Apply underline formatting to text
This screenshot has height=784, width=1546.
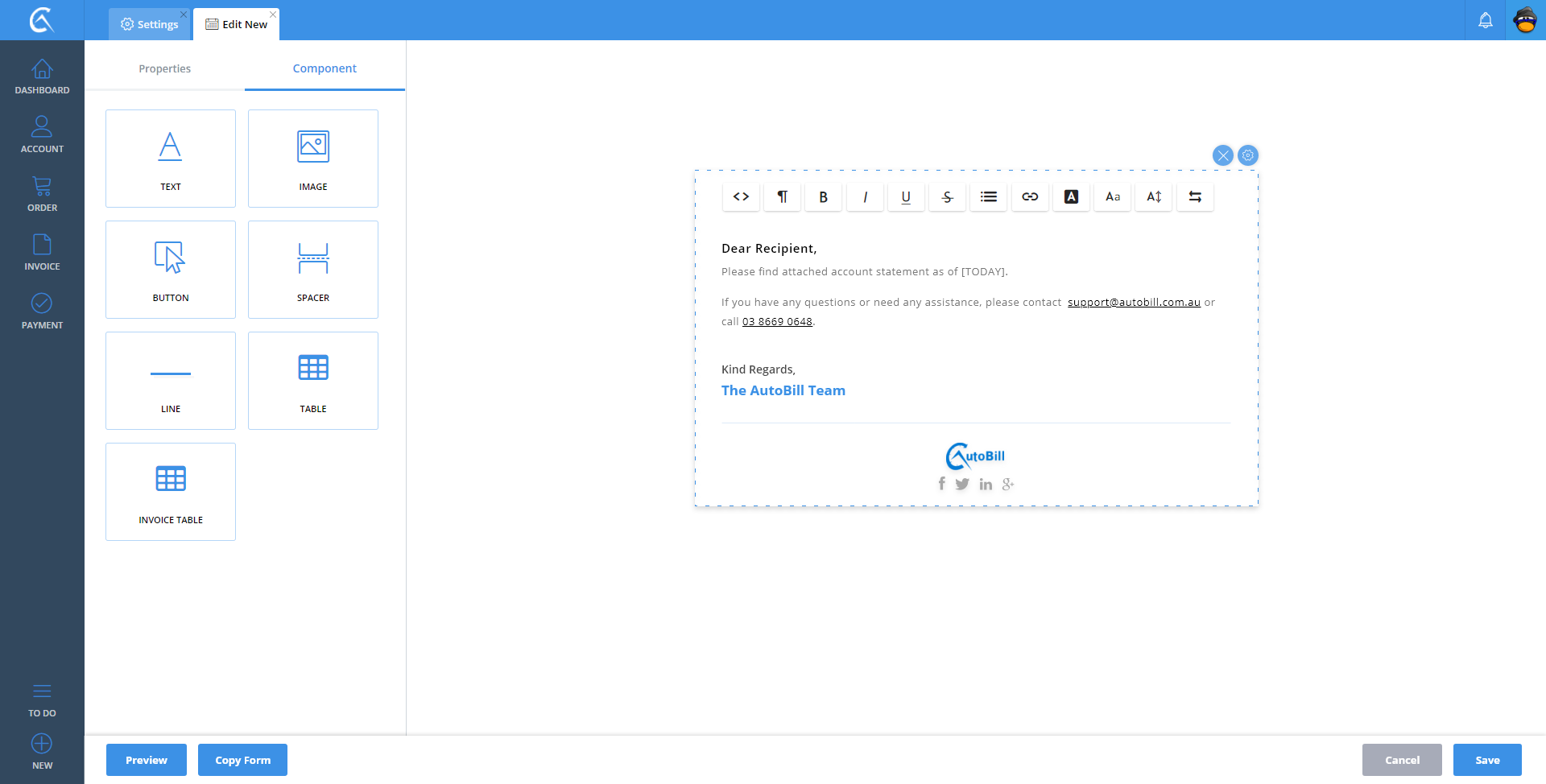click(906, 197)
